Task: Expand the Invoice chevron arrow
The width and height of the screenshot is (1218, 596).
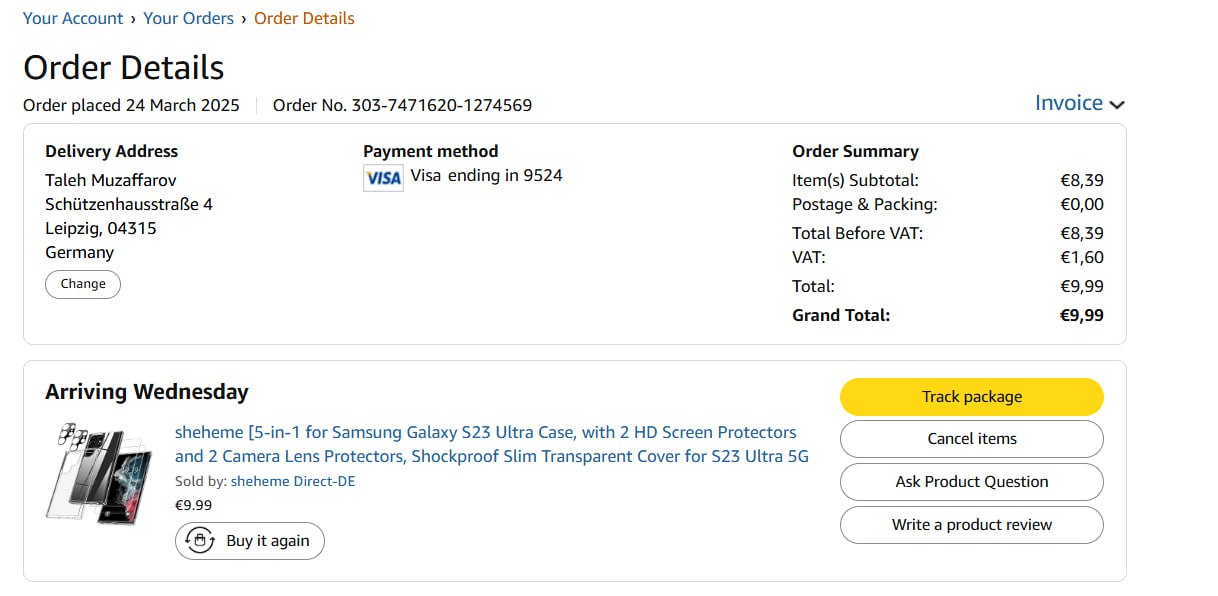Action: pos(1117,105)
